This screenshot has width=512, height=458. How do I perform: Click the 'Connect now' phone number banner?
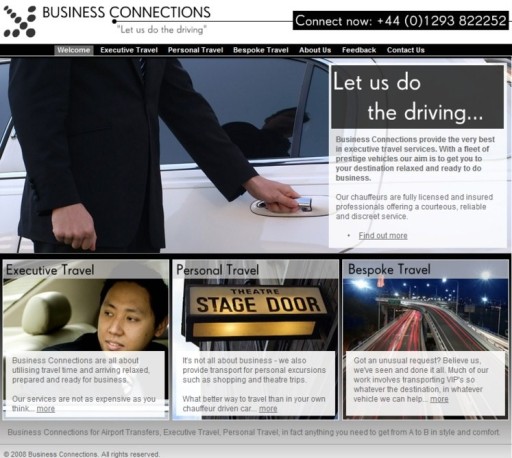coord(401,21)
